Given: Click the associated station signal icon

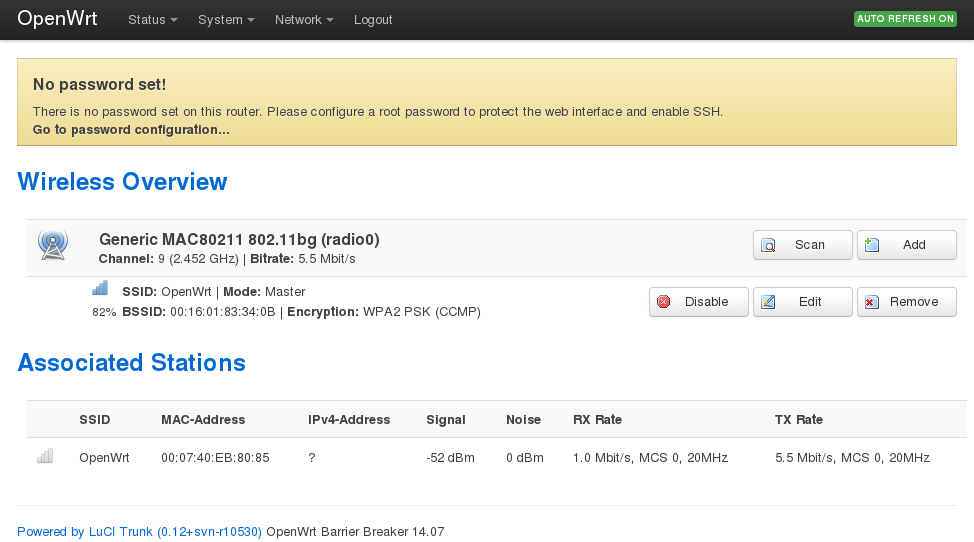Looking at the screenshot, I should (45, 457).
